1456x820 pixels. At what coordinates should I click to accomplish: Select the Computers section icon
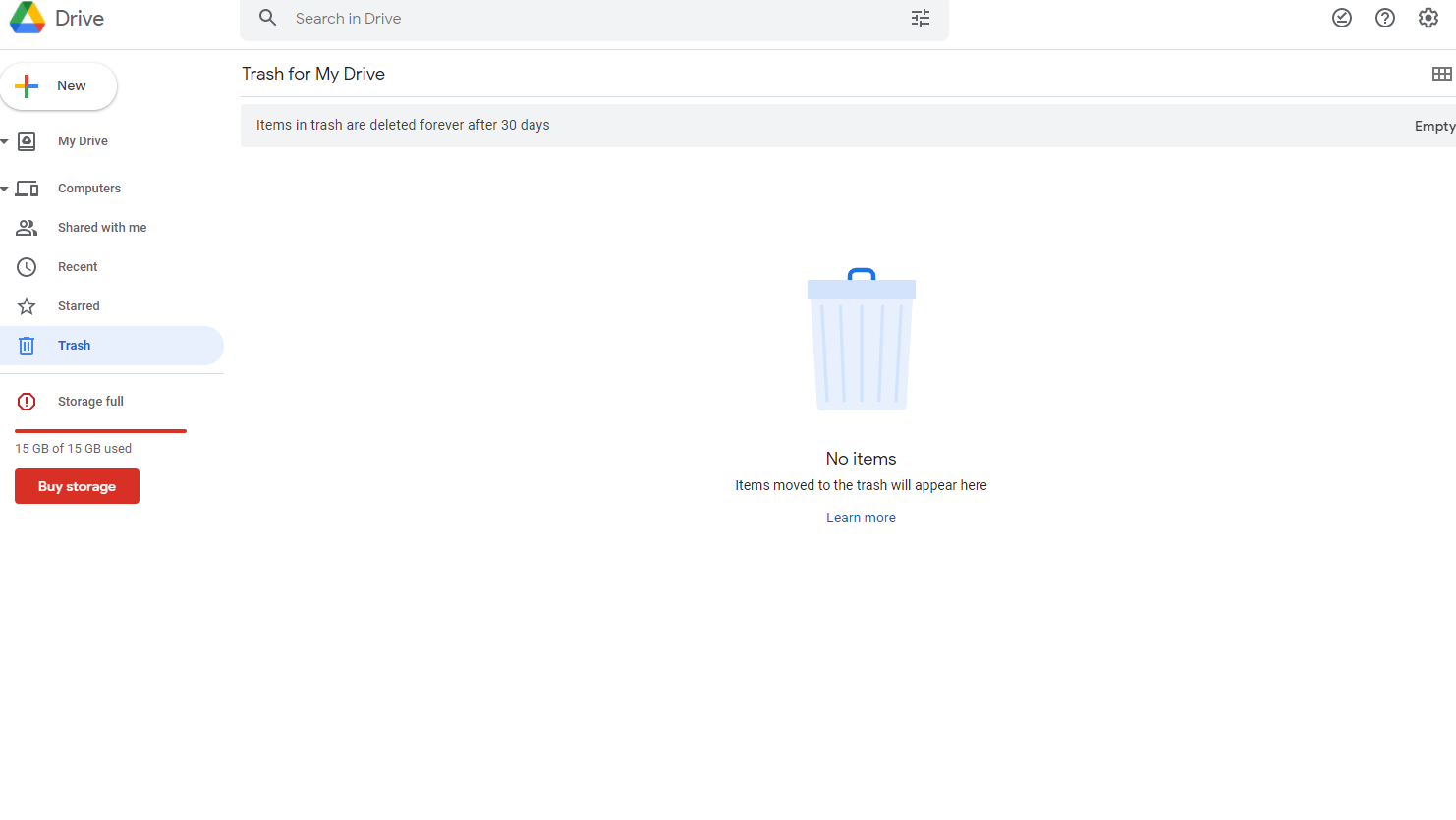[27, 188]
